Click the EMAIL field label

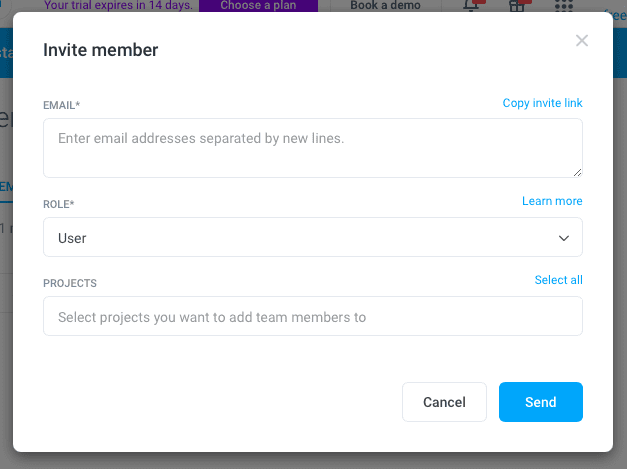click(61, 105)
